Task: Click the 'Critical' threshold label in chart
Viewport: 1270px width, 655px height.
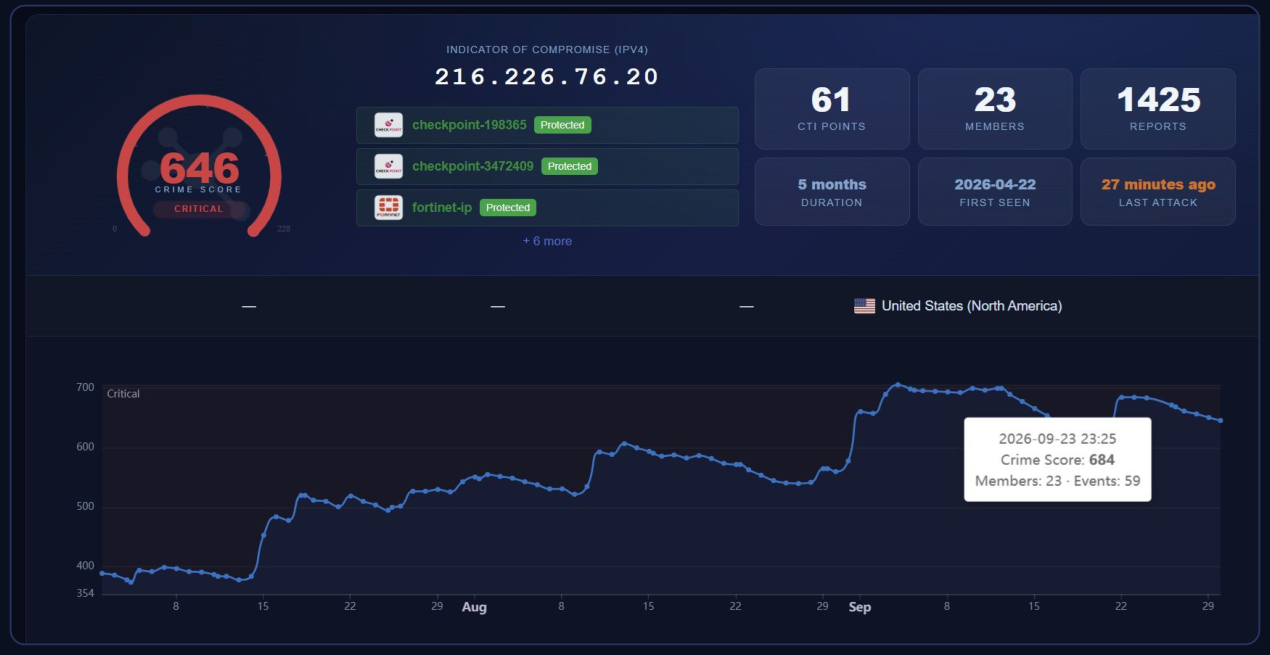Action: click(124, 394)
